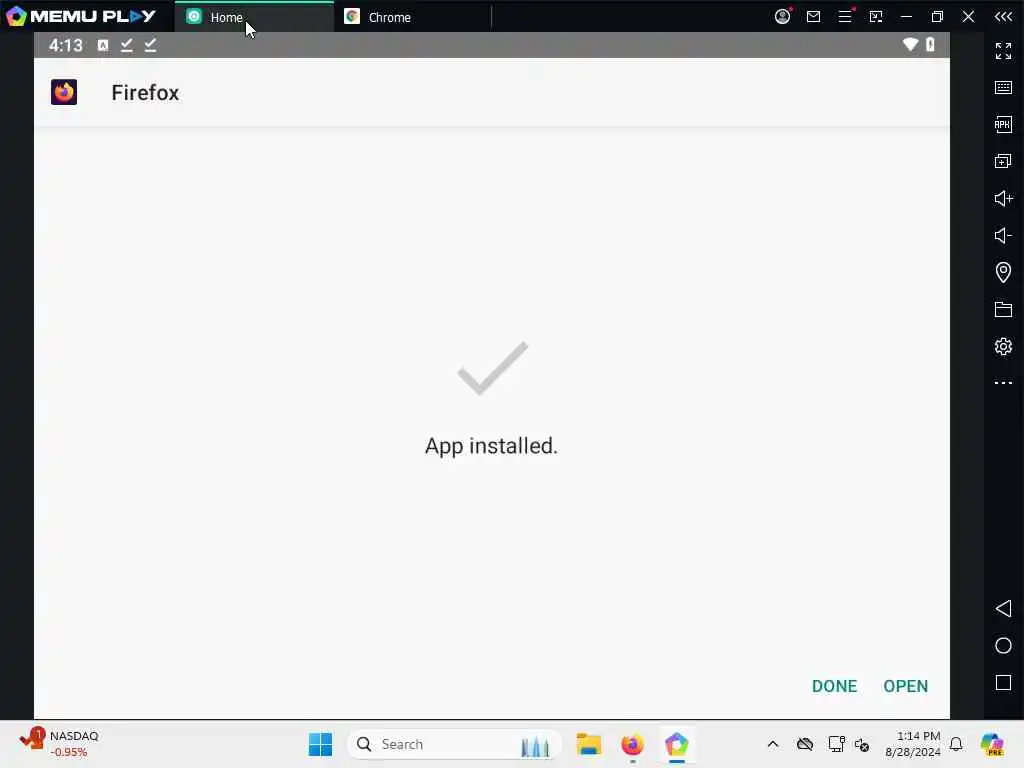This screenshot has height=768, width=1024.
Task: Click the mini-window mode icon in title bar
Action: (x=876, y=16)
